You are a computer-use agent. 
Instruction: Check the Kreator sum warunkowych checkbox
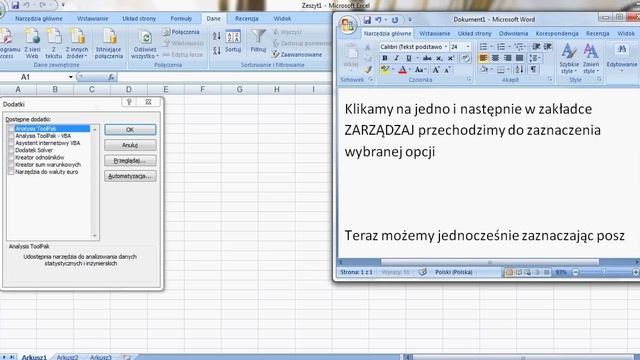point(11,165)
